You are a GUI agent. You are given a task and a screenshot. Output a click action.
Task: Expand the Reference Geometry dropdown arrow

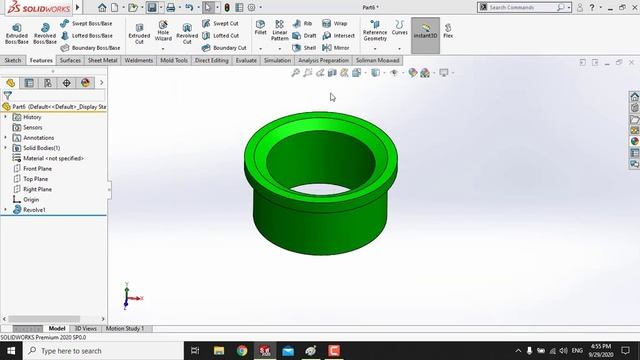375,49
